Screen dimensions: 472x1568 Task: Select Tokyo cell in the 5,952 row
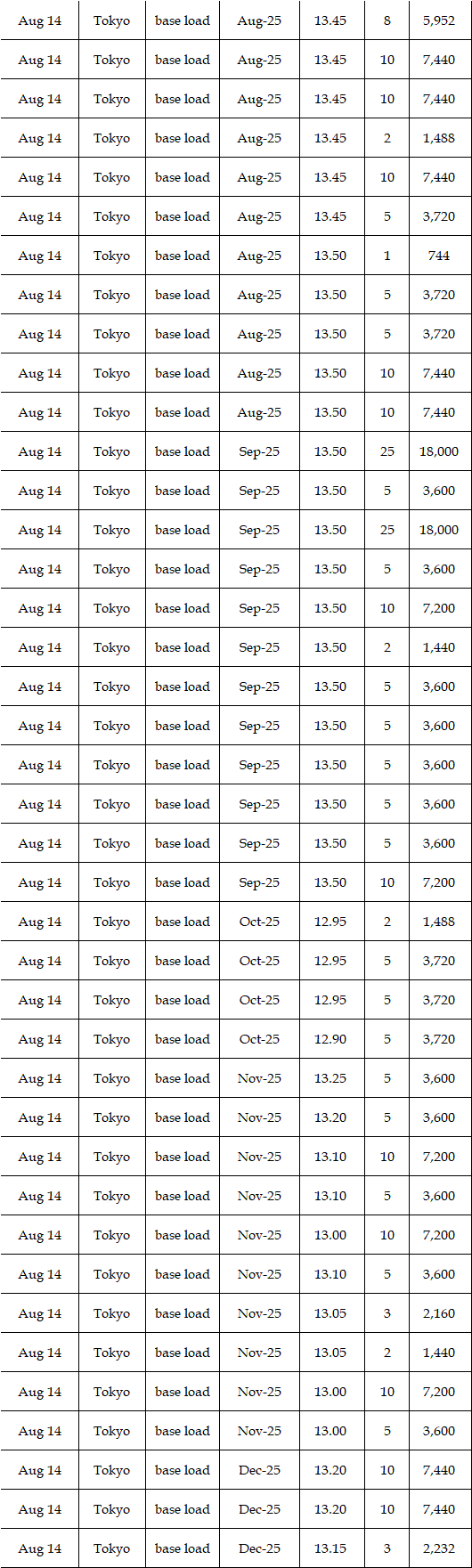click(111, 20)
